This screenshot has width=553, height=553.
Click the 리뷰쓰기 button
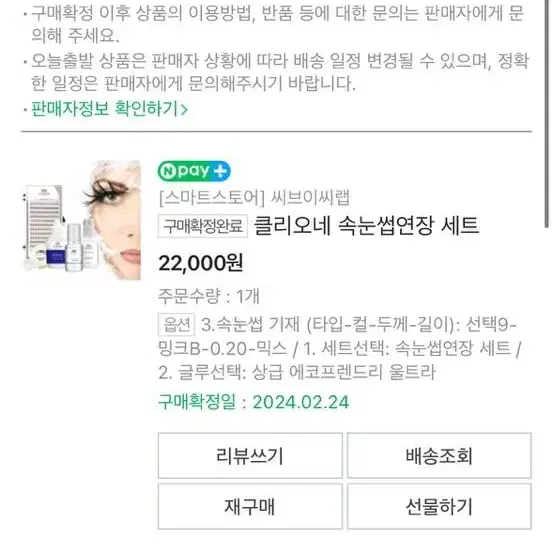tap(250, 456)
